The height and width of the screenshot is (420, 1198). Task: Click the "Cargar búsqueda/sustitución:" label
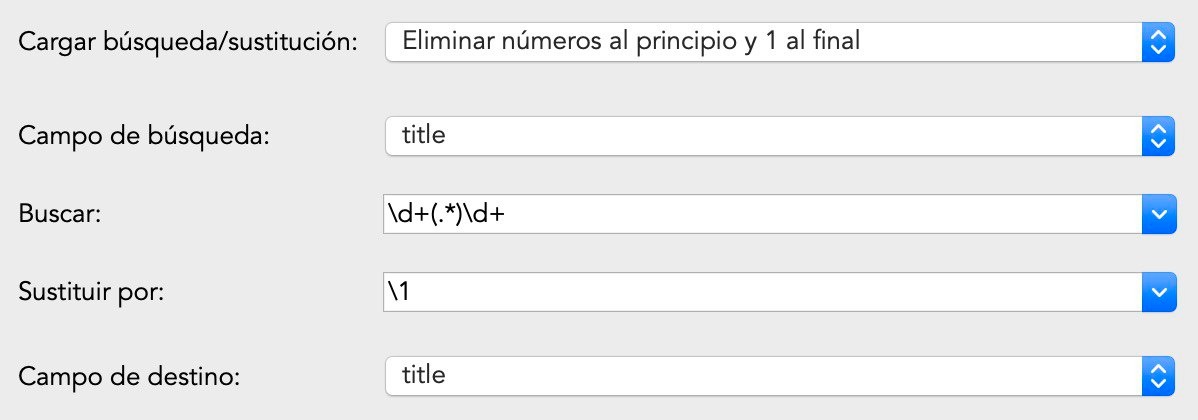[188, 45]
